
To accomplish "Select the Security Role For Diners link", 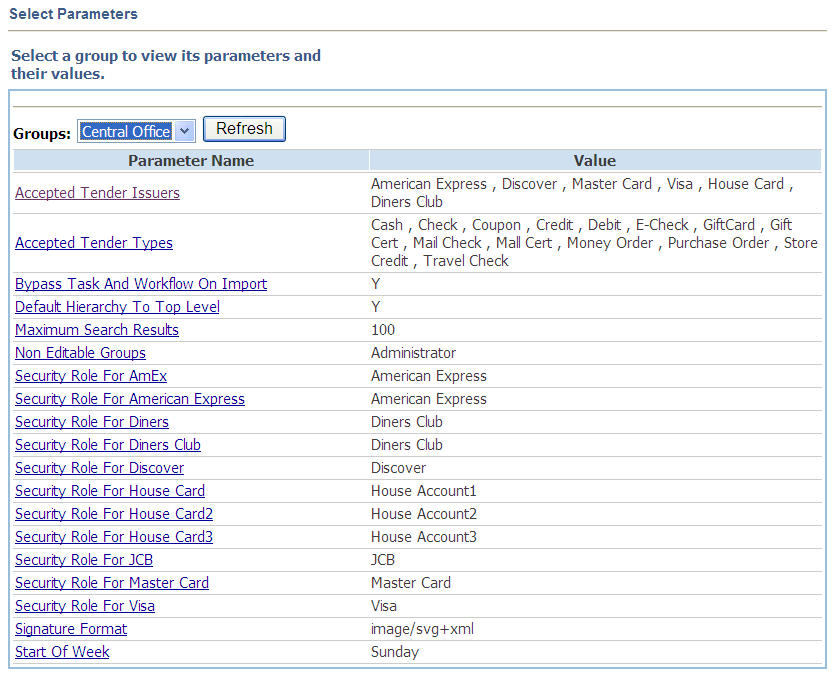I will coord(92,422).
